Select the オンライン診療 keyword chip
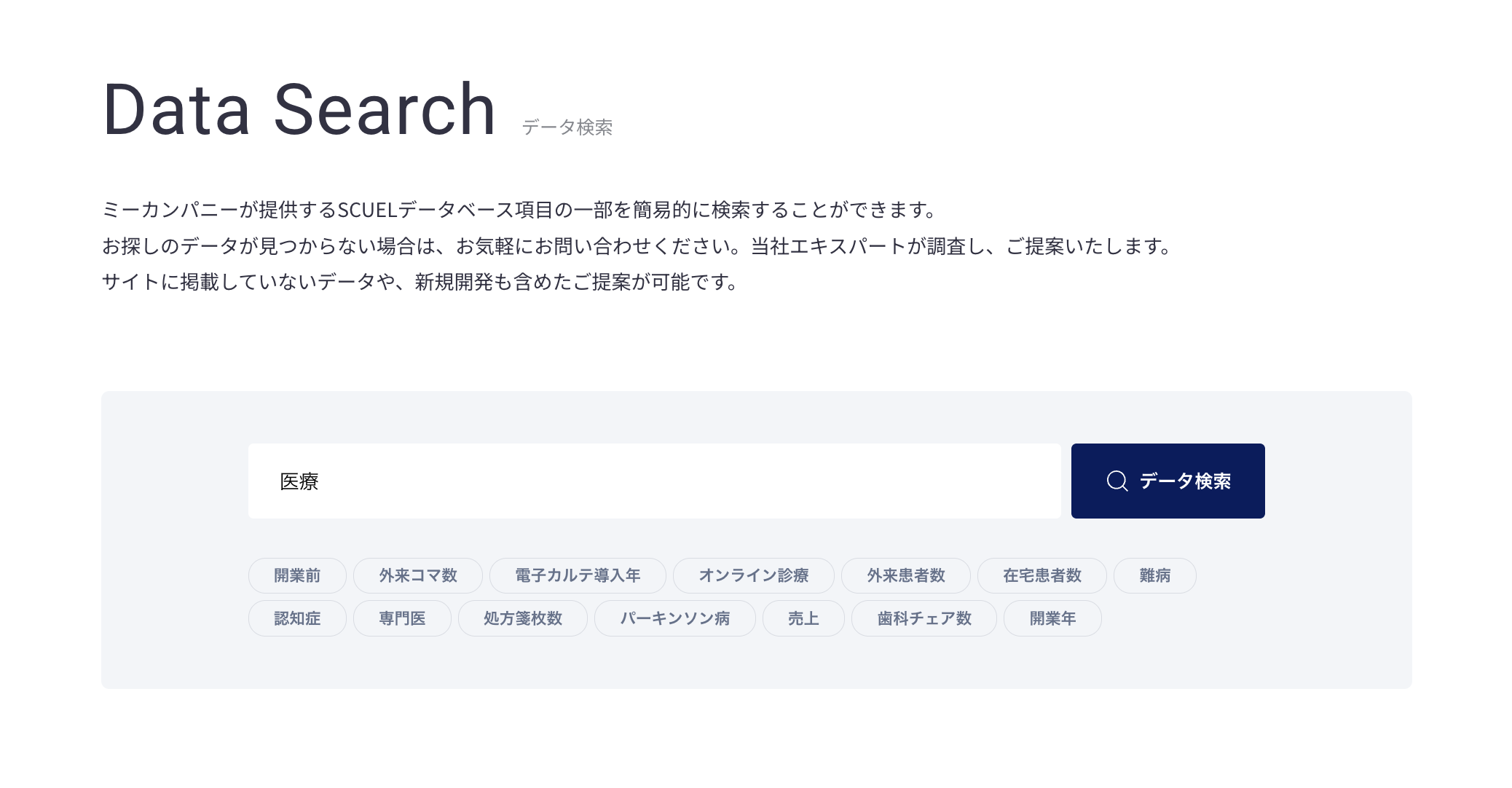Viewport: 1512px width, 788px height. tap(753, 575)
